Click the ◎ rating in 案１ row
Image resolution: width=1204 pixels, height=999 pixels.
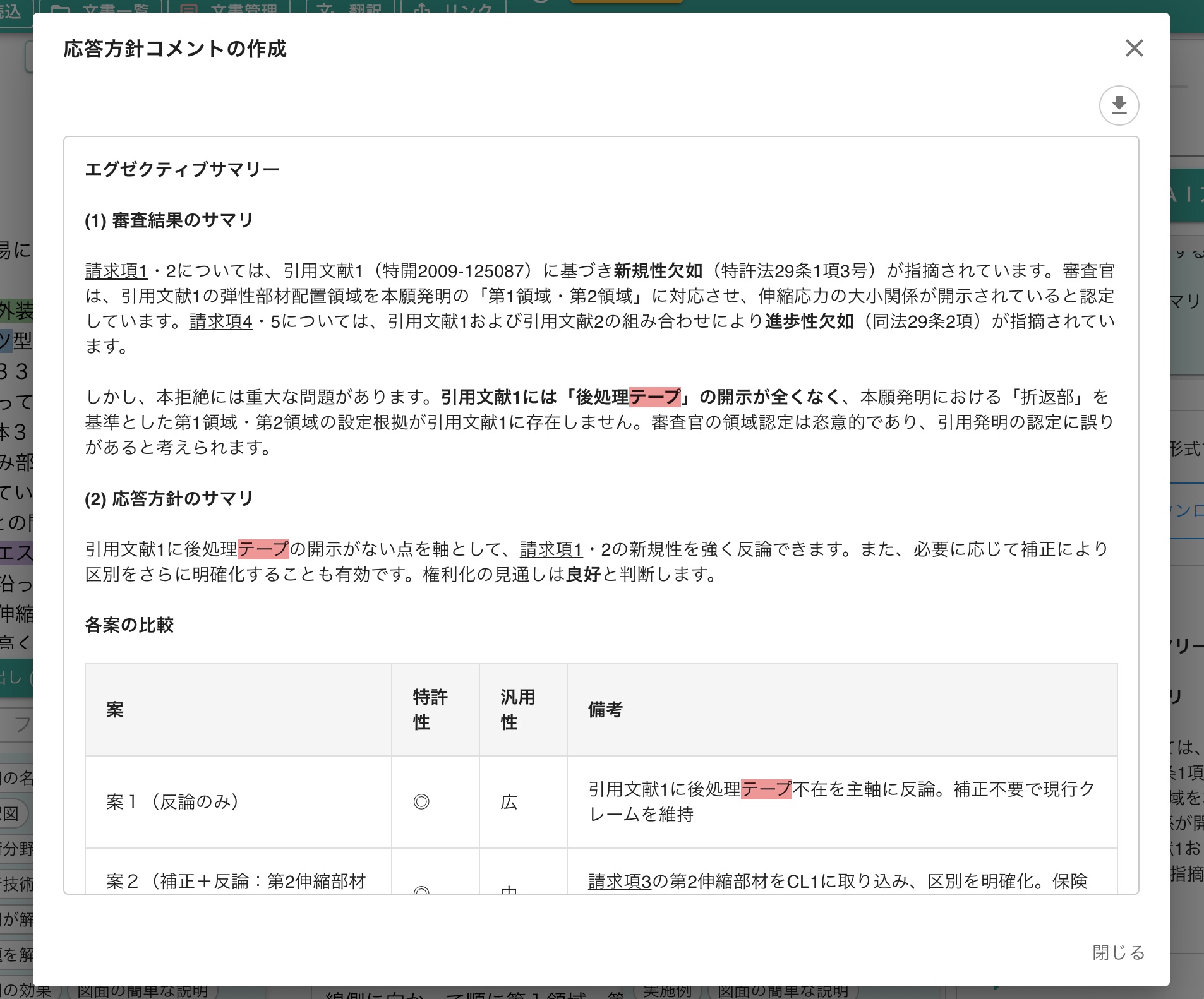[421, 802]
